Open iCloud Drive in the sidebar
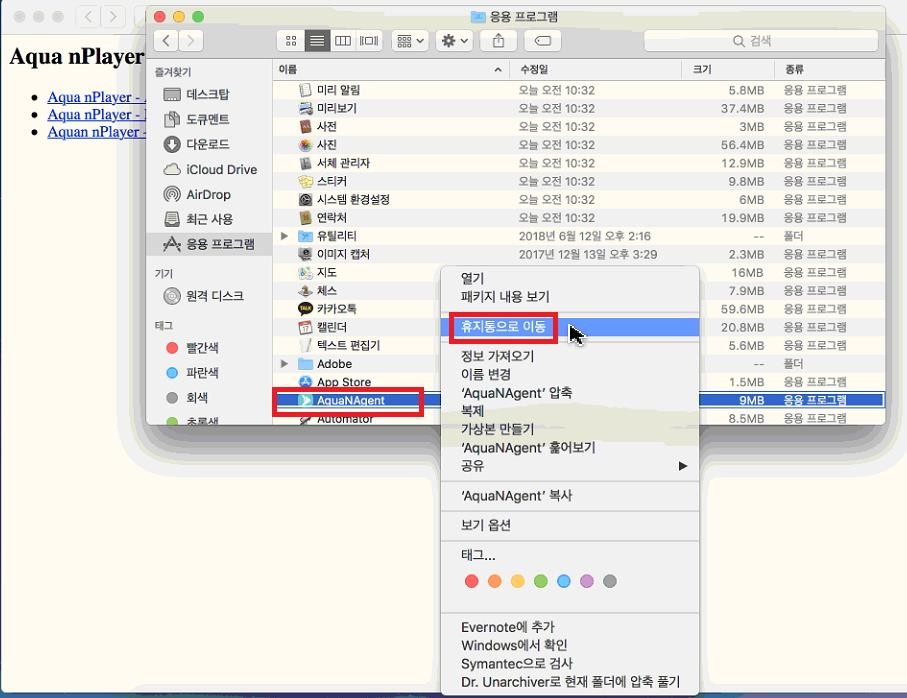 point(209,169)
